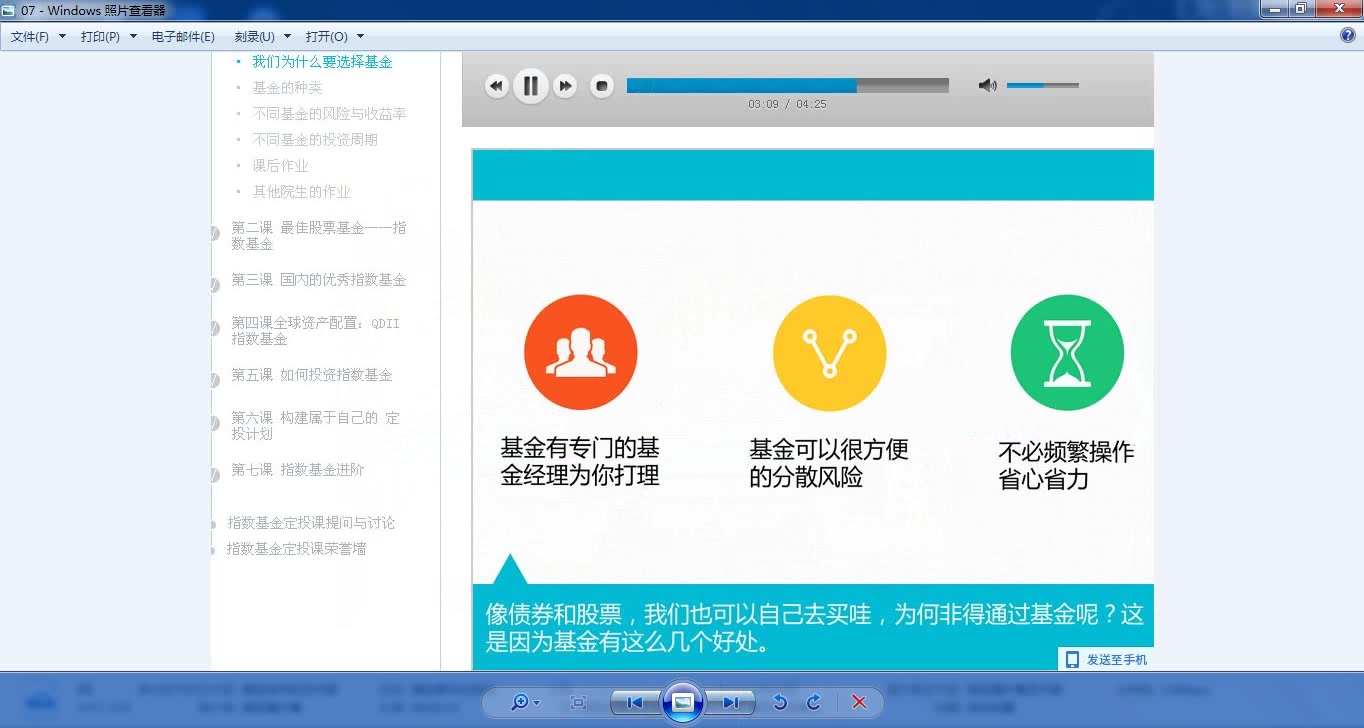Open the 文件(F) menu
Screen dimensions: 1364x728
[30, 36]
